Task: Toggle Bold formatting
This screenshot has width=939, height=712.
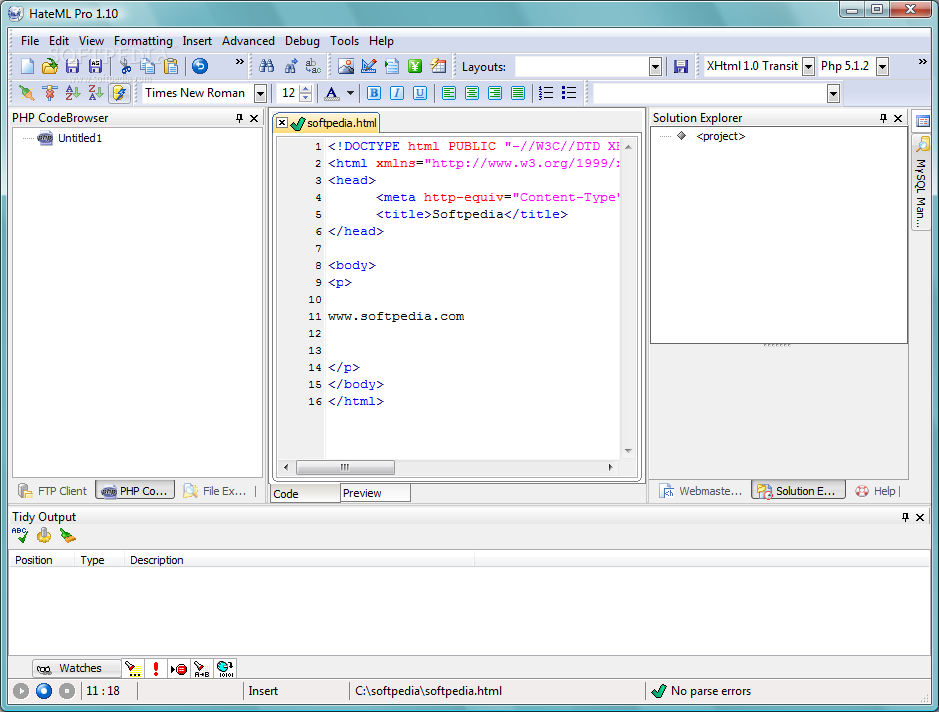Action: tap(374, 93)
